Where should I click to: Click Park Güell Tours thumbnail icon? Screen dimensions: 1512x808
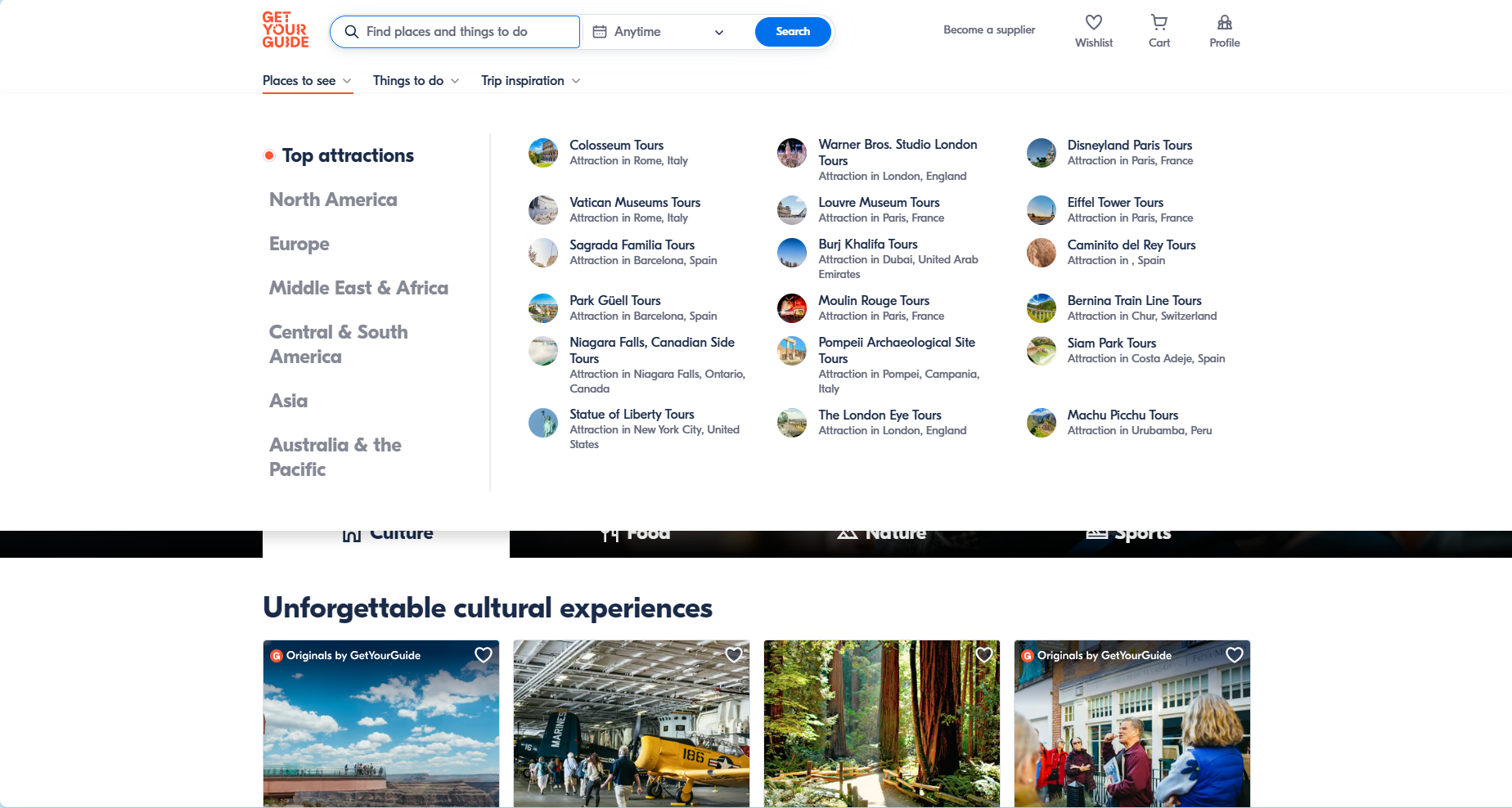(543, 308)
